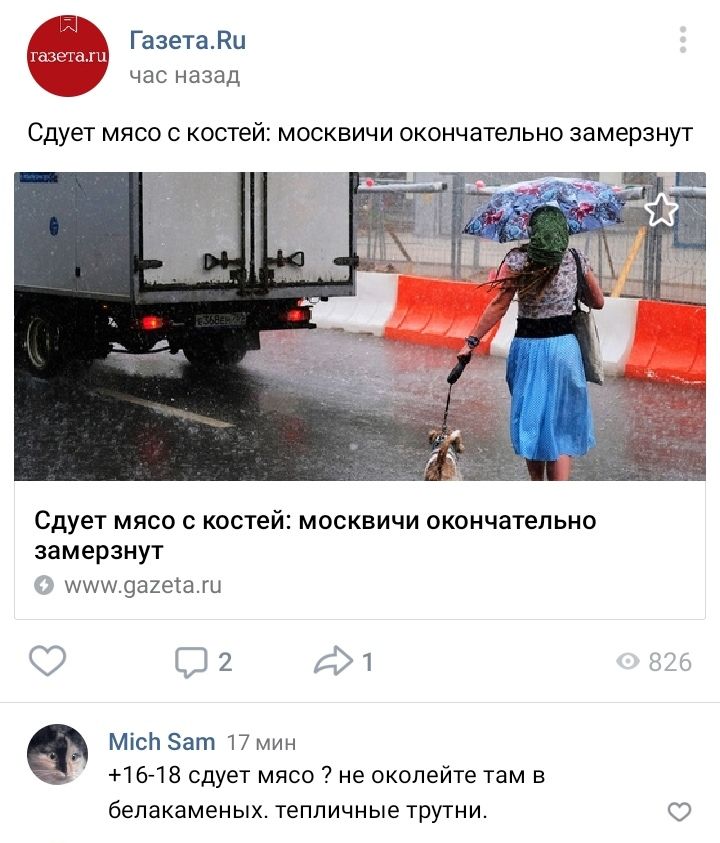Like Mich Sam's comment with small heart
Image resolution: width=720 pixels, height=843 pixels.
click(x=679, y=811)
